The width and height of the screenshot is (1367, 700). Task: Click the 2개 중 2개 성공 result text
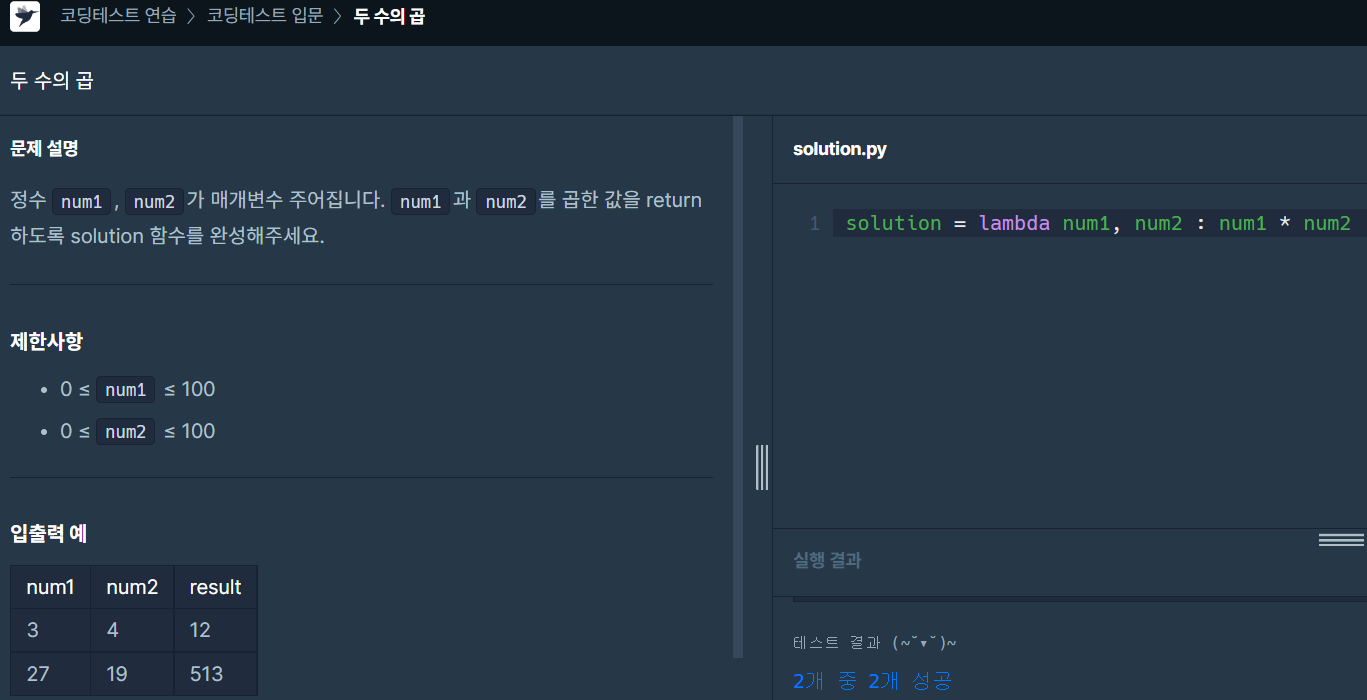(872, 681)
